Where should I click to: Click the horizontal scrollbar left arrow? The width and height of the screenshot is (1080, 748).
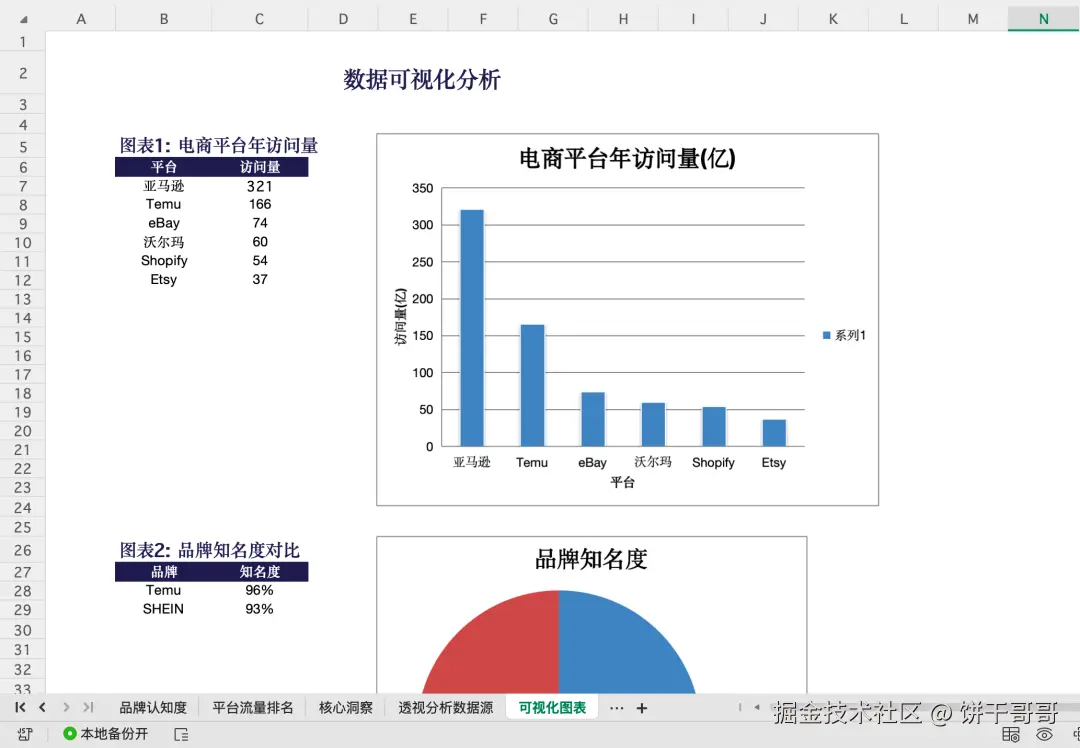757,707
